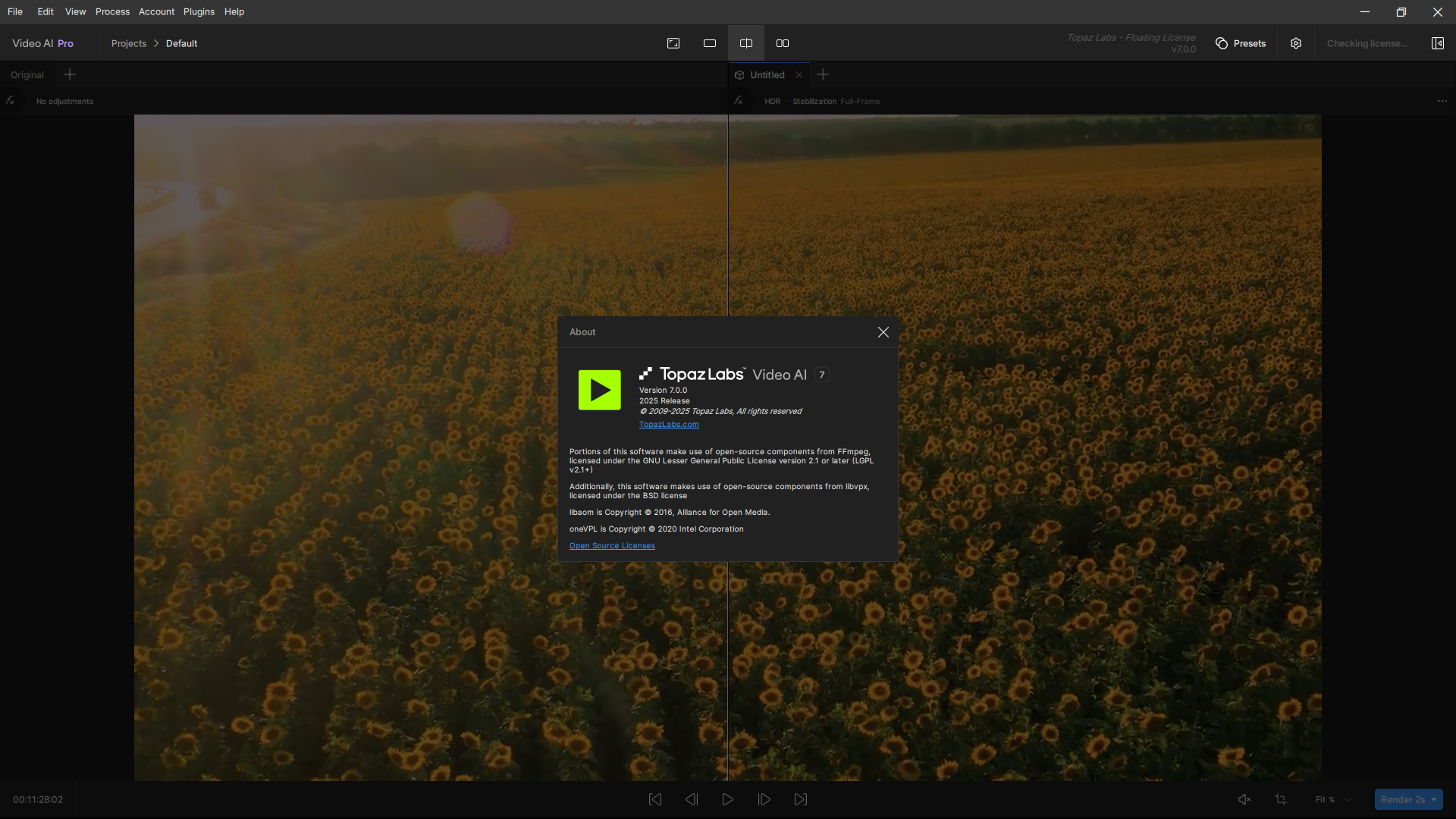Open the Fit % zoom dropdown
This screenshot has width=1456, height=819.
pyautogui.click(x=1333, y=799)
